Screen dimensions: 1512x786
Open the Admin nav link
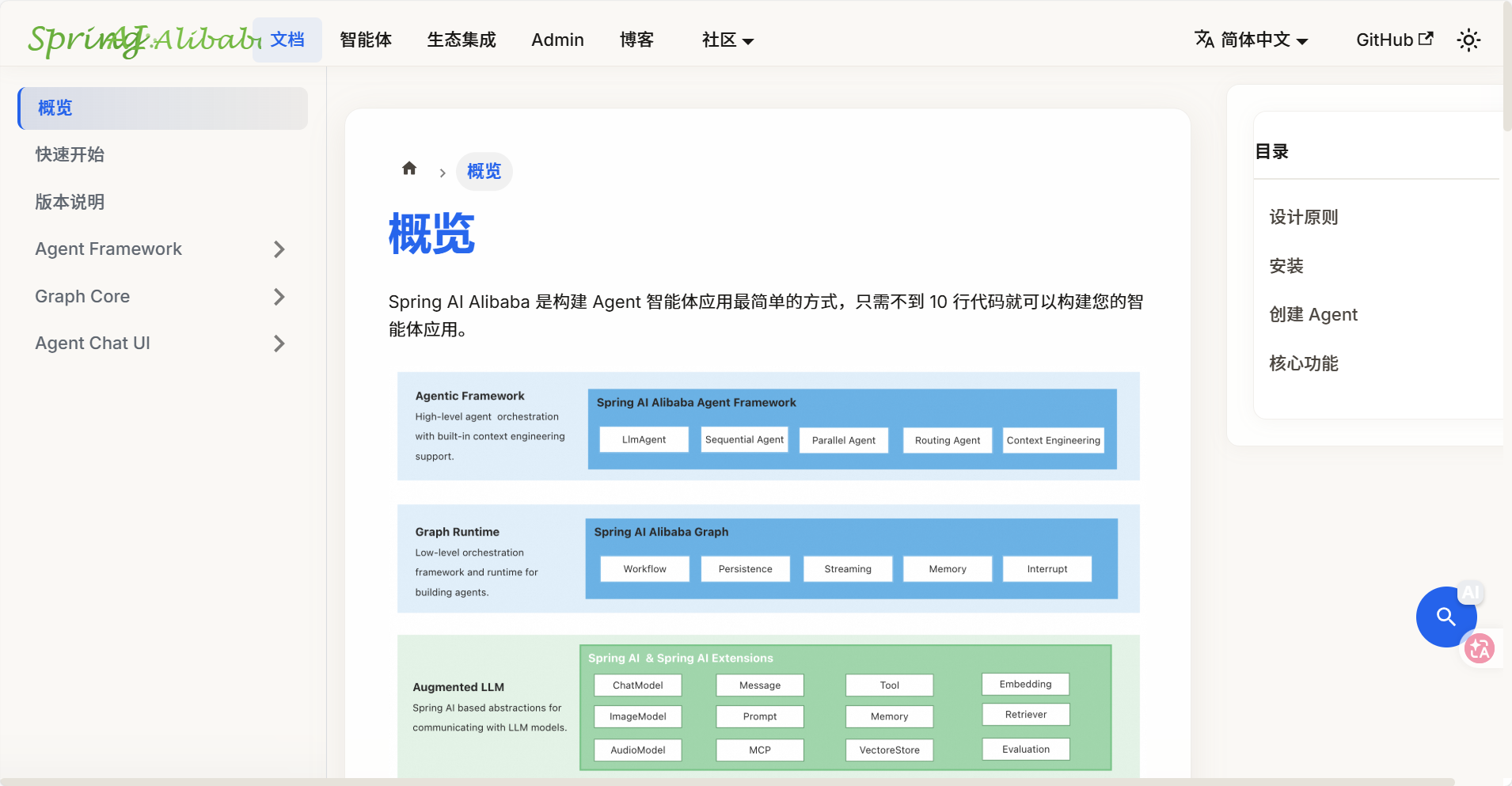(x=557, y=40)
